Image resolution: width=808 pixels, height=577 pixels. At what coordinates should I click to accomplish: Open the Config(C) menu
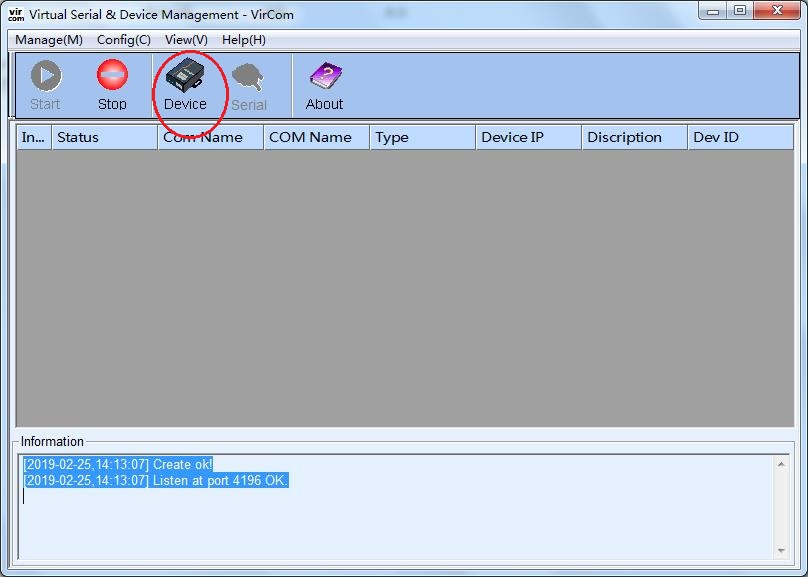coord(124,40)
